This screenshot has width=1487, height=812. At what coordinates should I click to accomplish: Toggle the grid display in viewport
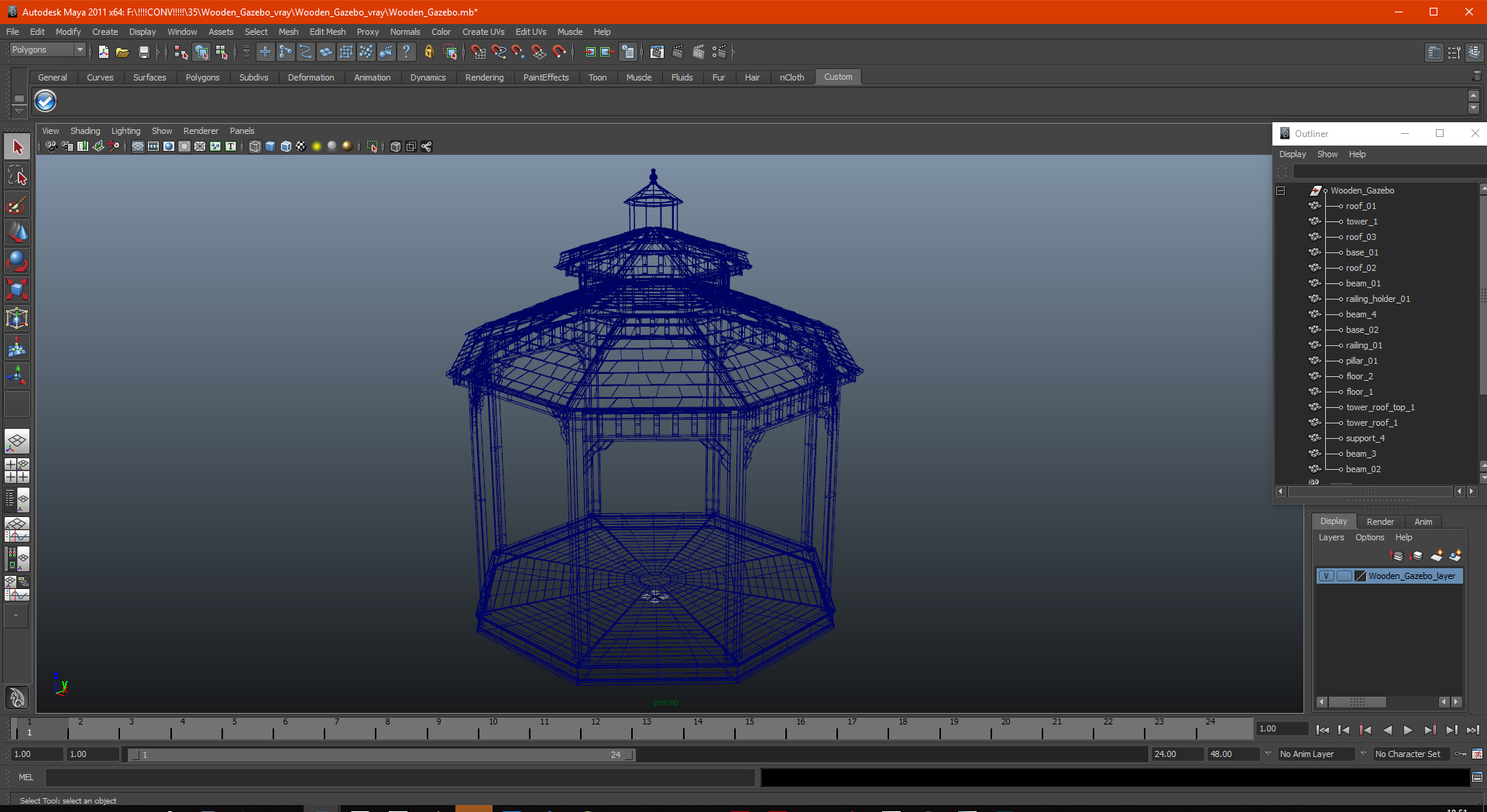tap(138, 146)
